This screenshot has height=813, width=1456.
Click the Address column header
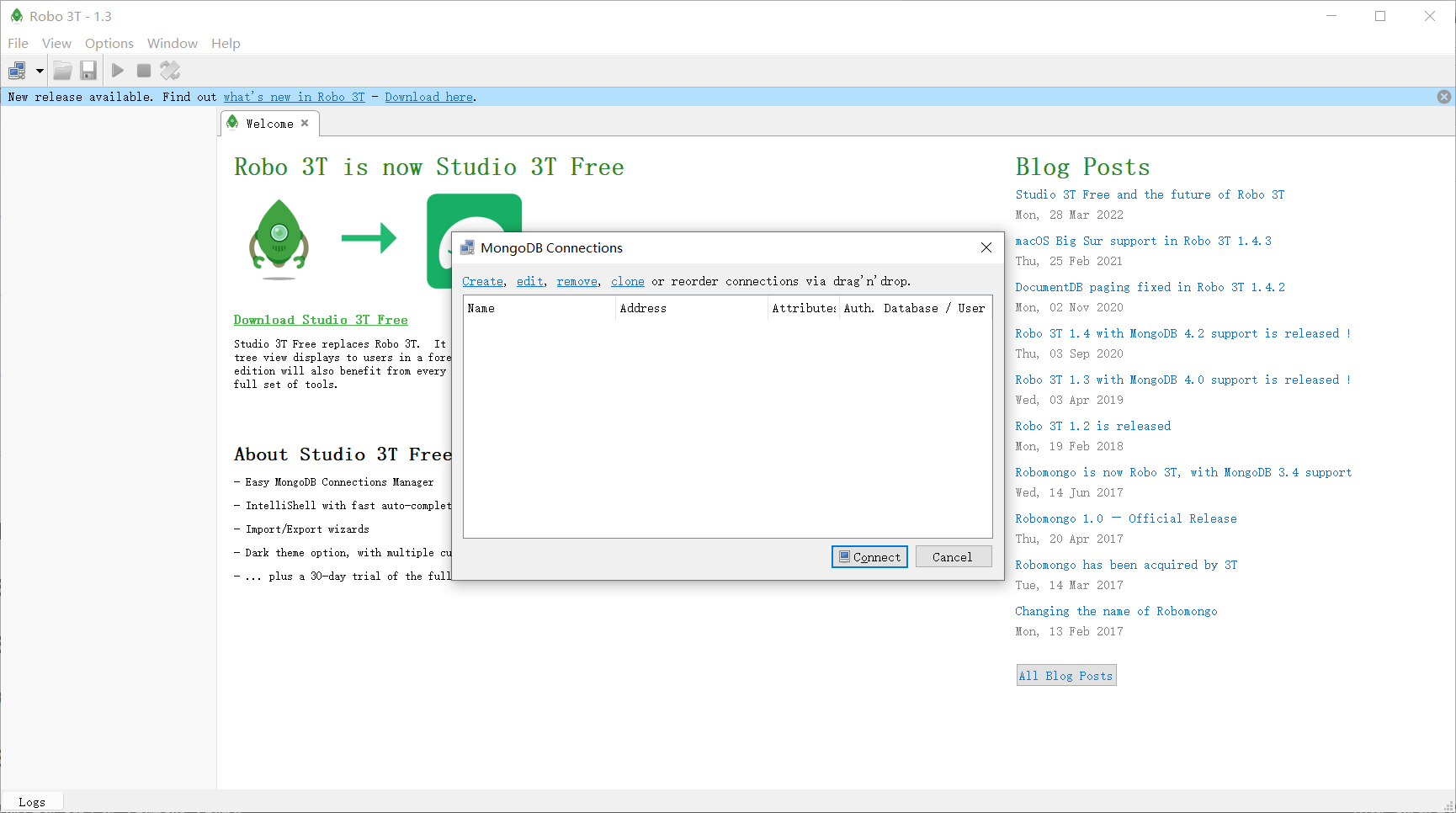(692, 308)
